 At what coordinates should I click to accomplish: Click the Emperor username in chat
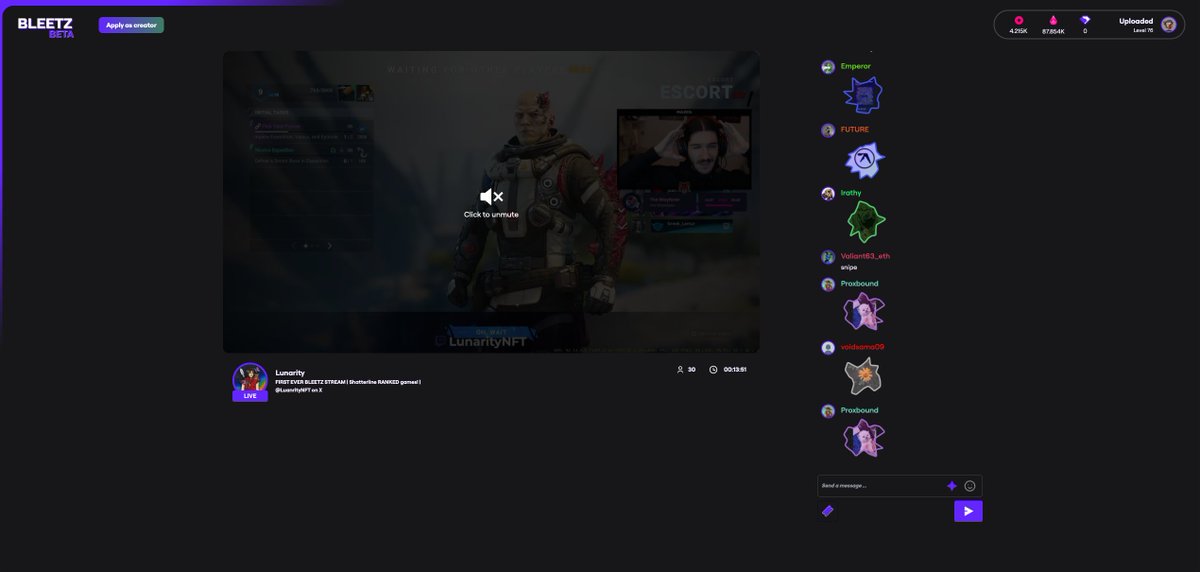(856, 66)
